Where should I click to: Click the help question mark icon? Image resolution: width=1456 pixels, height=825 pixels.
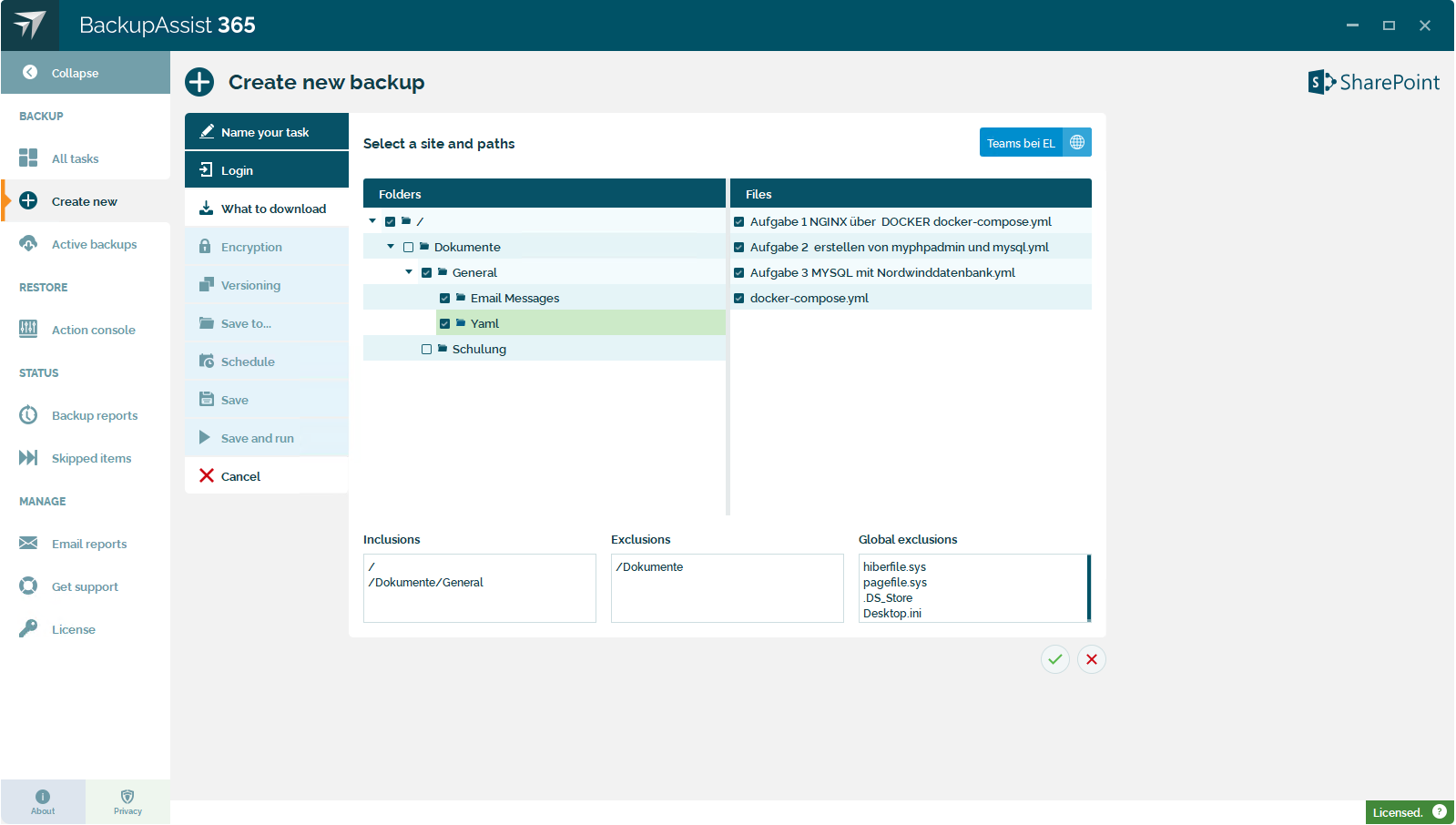1440,811
